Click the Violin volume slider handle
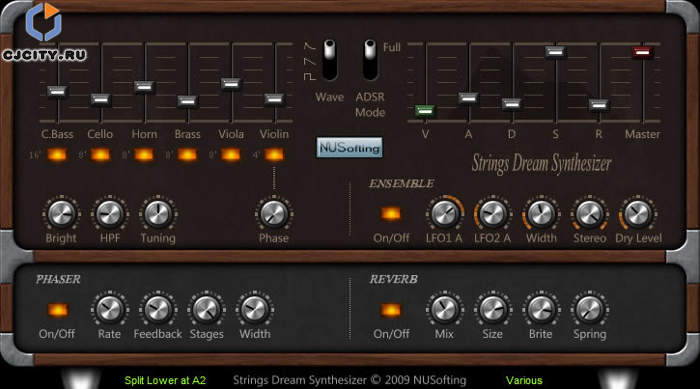This screenshot has height=389, width=700. (x=275, y=99)
